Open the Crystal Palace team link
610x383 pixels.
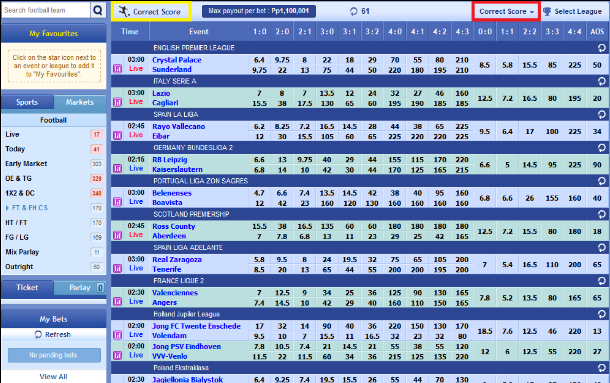tap(177, 60)
